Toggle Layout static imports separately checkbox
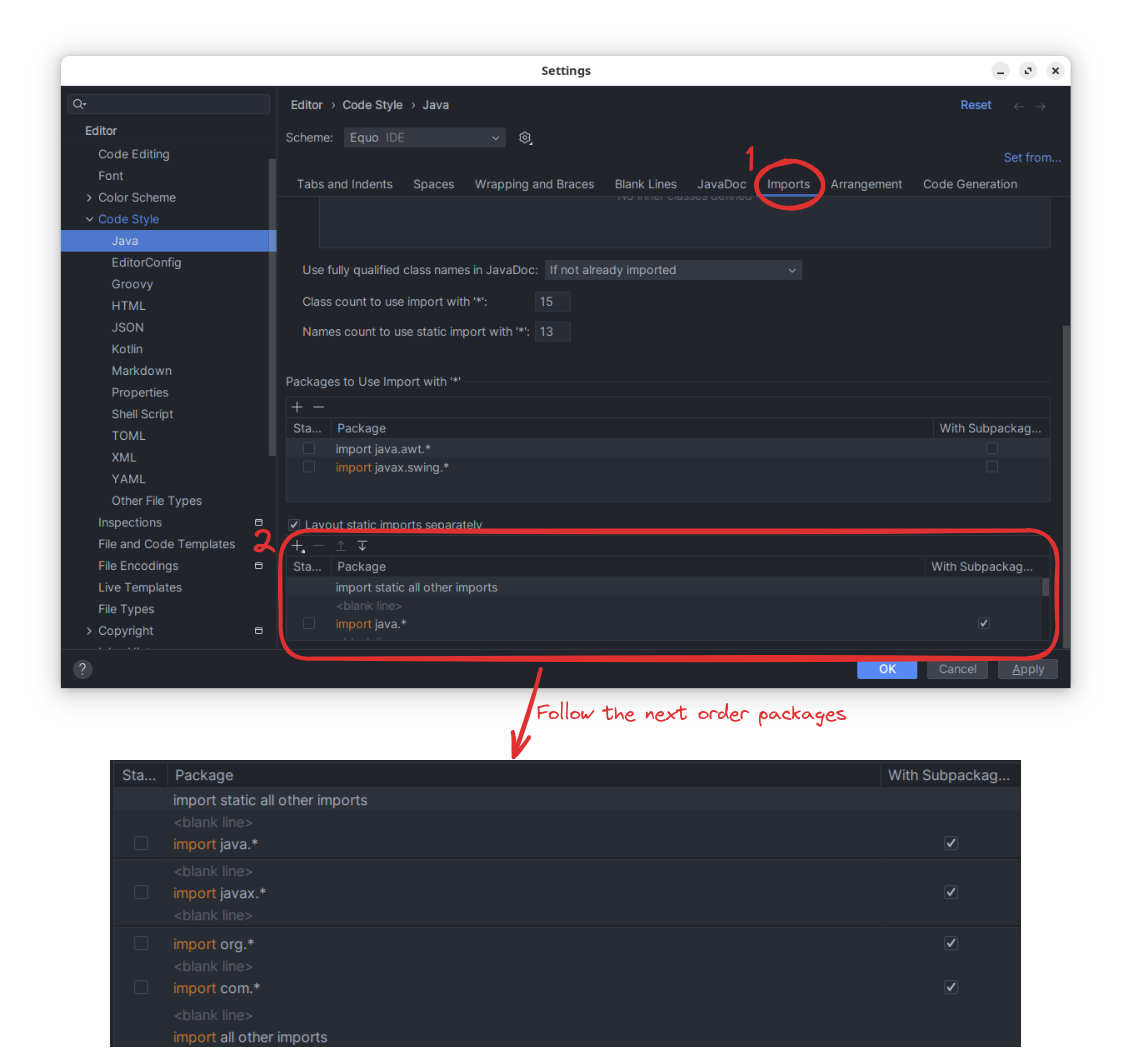This screenshot has height=1057, width=1131. coord(294,525)
